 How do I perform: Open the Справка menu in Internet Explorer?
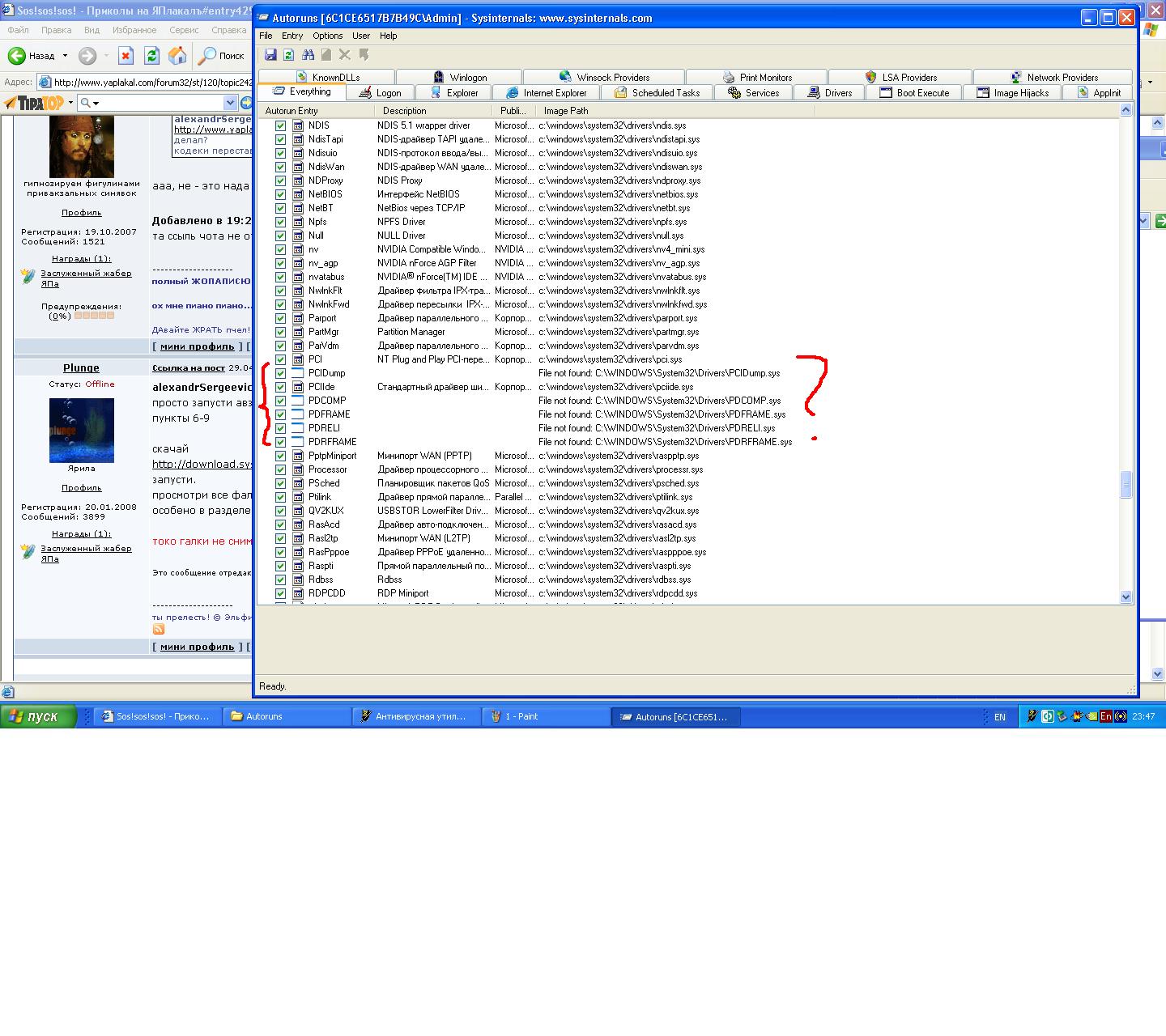[228, 30]
